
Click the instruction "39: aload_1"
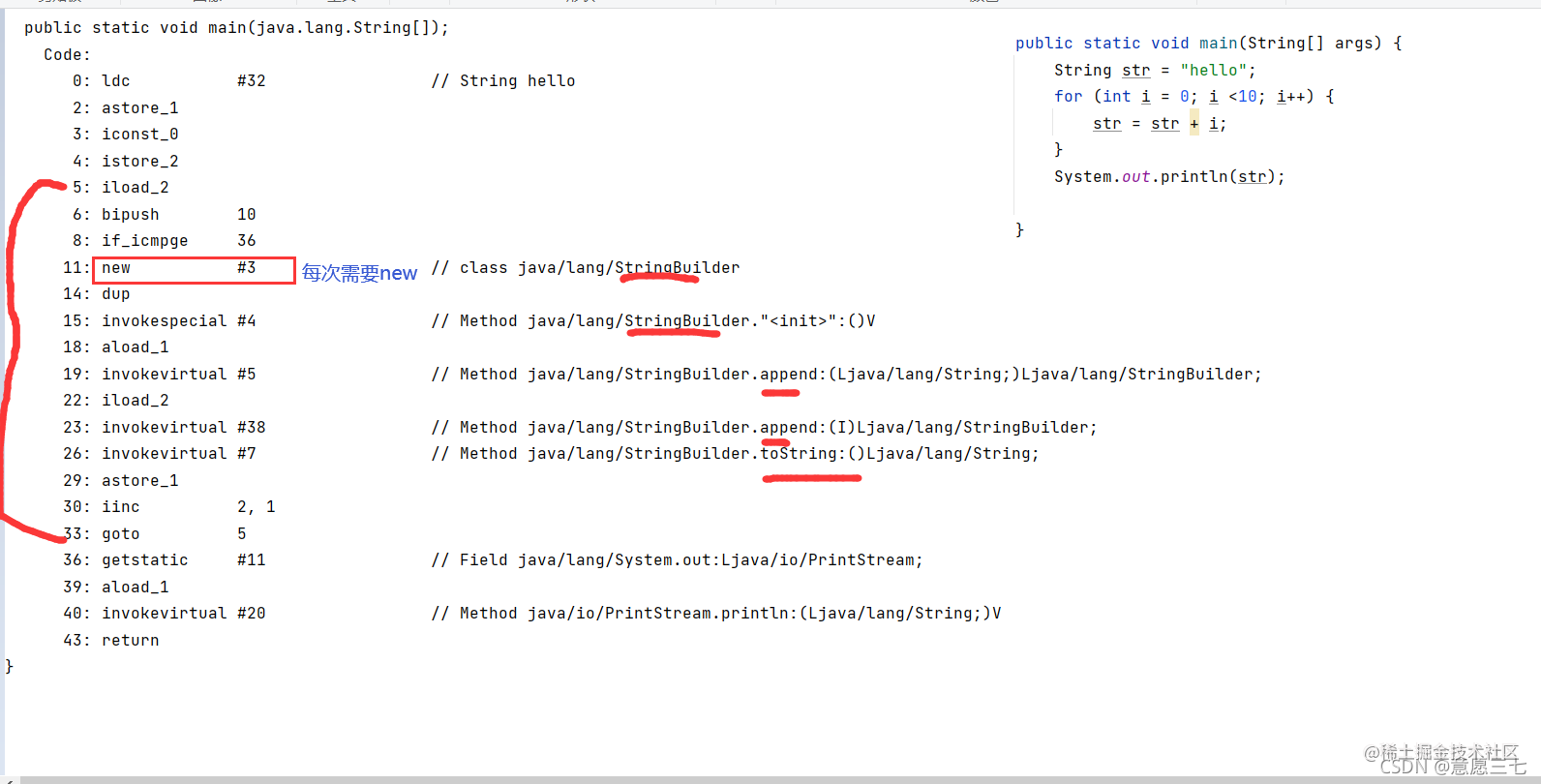coord(116,588)
